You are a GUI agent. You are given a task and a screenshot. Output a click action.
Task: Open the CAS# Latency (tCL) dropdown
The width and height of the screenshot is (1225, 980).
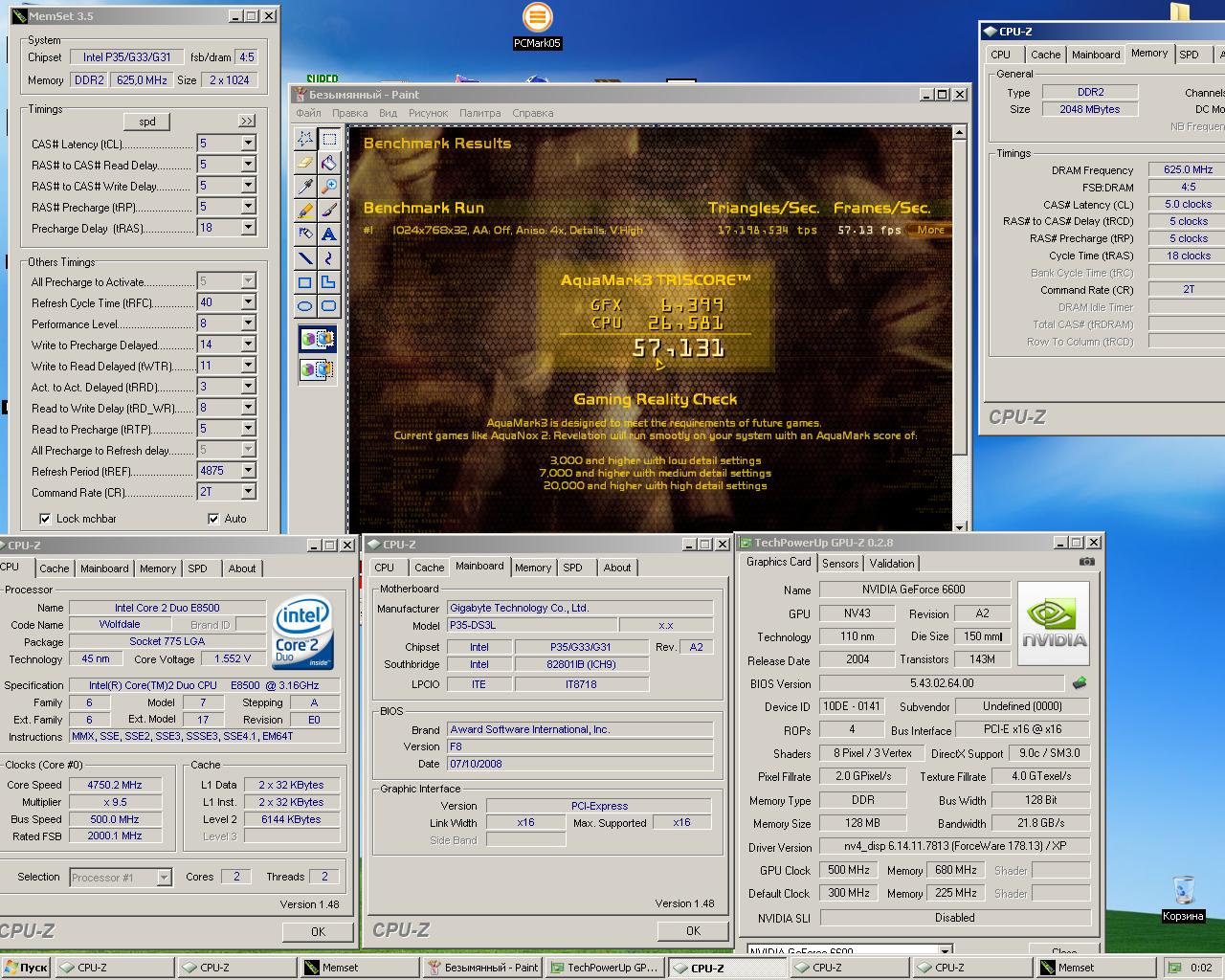click(248, 144)
